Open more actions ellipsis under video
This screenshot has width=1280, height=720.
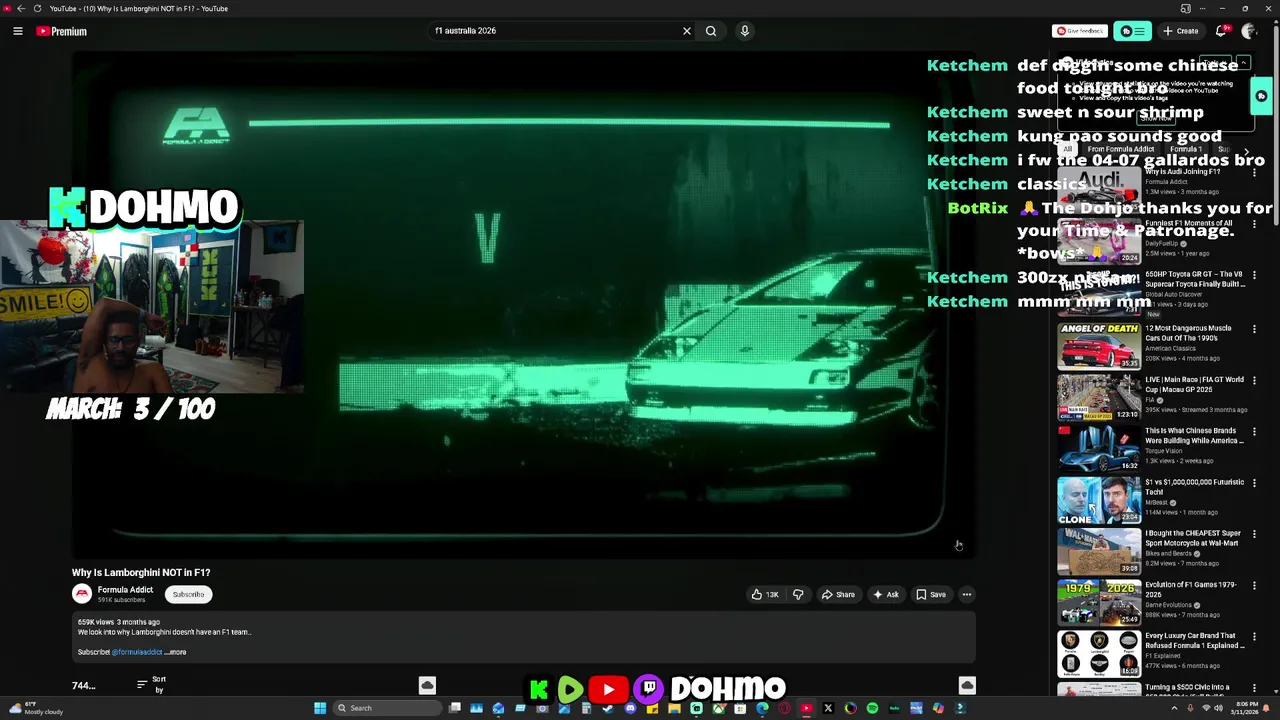[x=967, y=594]
